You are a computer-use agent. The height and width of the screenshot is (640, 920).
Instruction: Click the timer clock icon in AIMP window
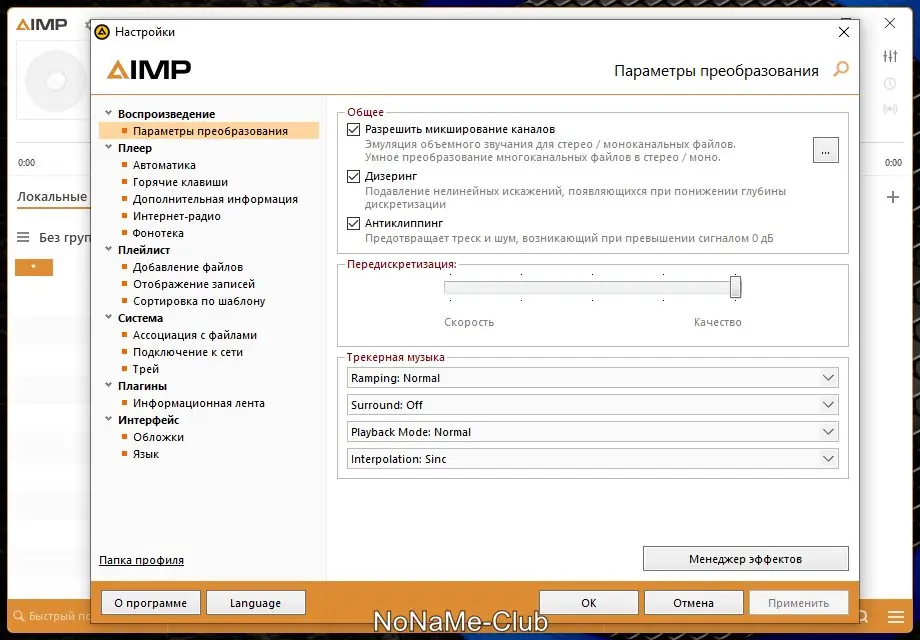(890, 84)
